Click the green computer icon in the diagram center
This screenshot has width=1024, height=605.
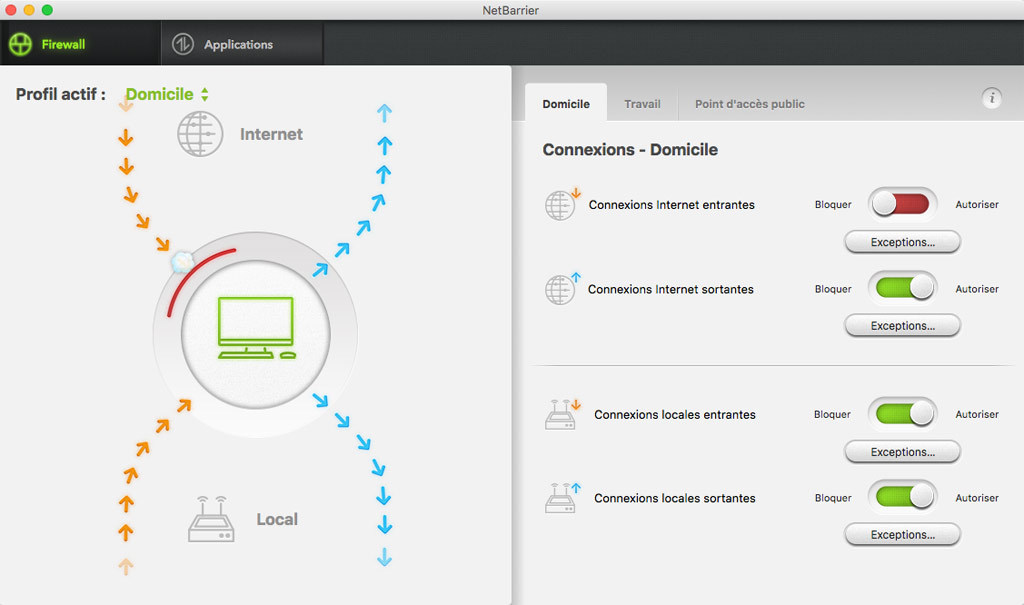coord(256,328)
